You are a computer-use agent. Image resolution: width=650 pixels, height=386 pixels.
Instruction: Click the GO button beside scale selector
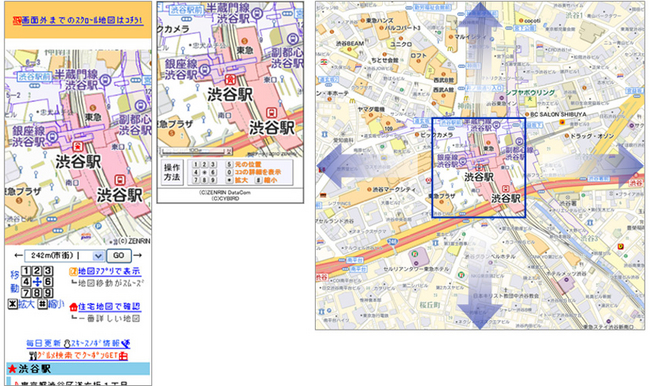(119, 255)
